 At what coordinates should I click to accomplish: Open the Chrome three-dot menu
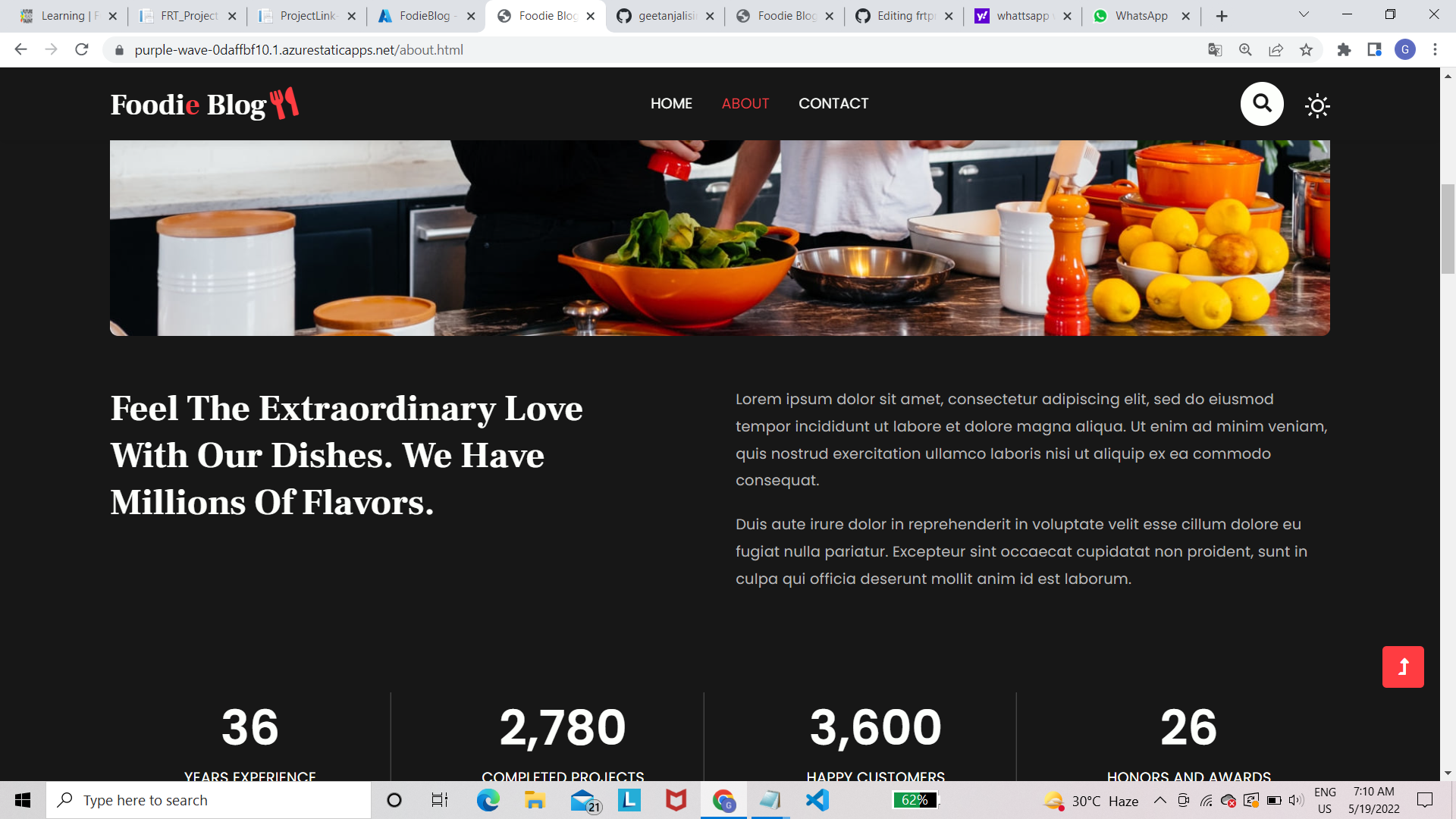[x=1435, y=50]
